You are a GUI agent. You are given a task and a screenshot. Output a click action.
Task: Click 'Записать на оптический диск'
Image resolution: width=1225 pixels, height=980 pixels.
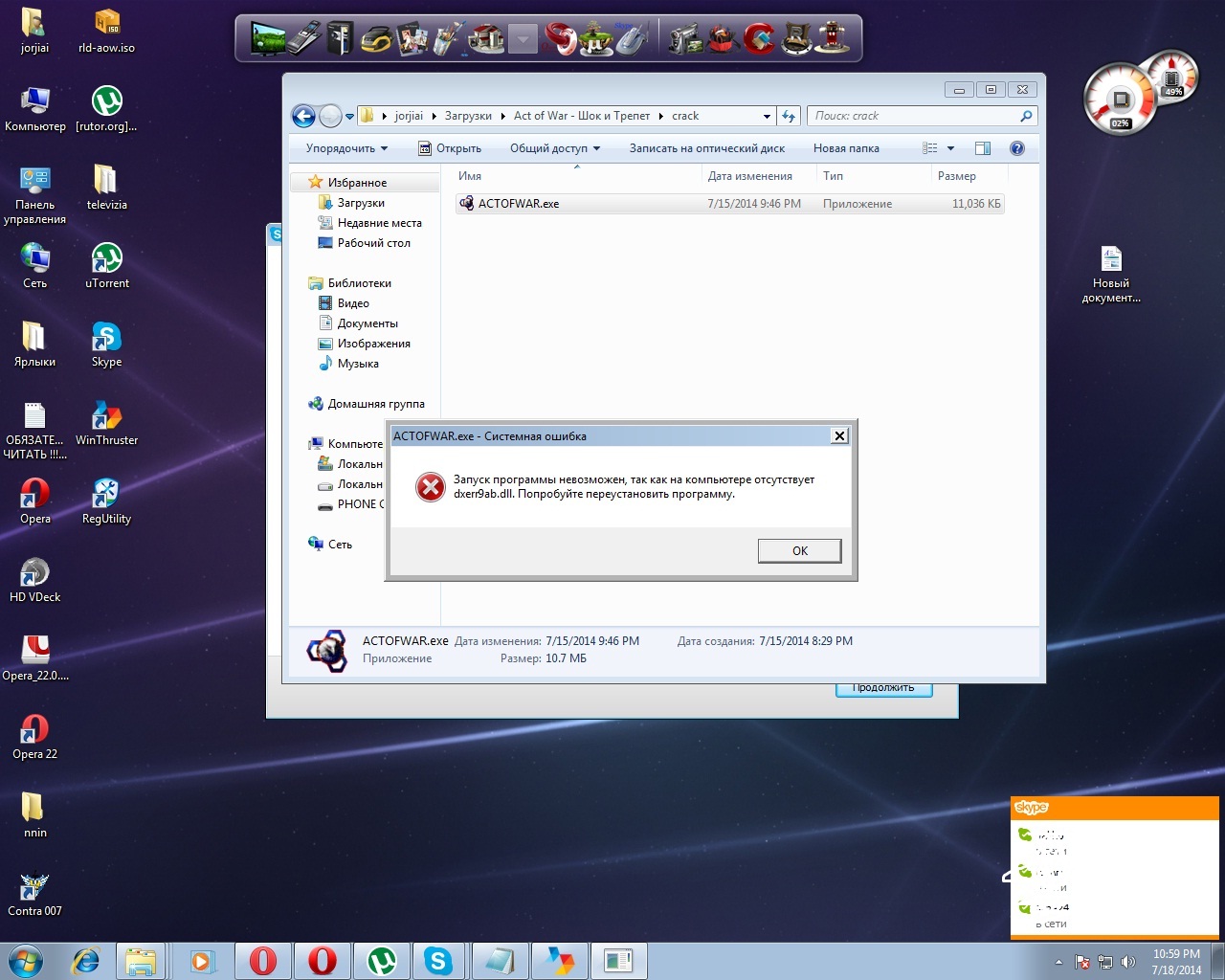click(707, 148)
